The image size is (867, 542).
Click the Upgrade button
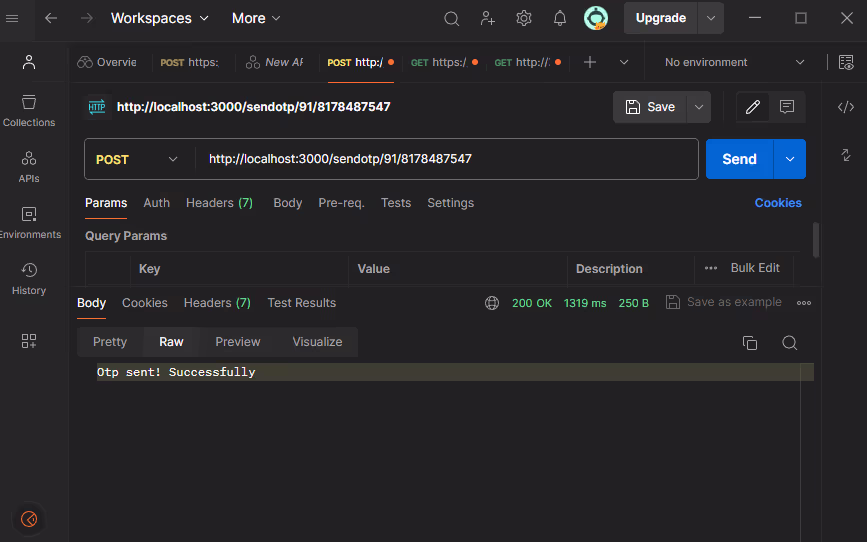coord(661,18)
